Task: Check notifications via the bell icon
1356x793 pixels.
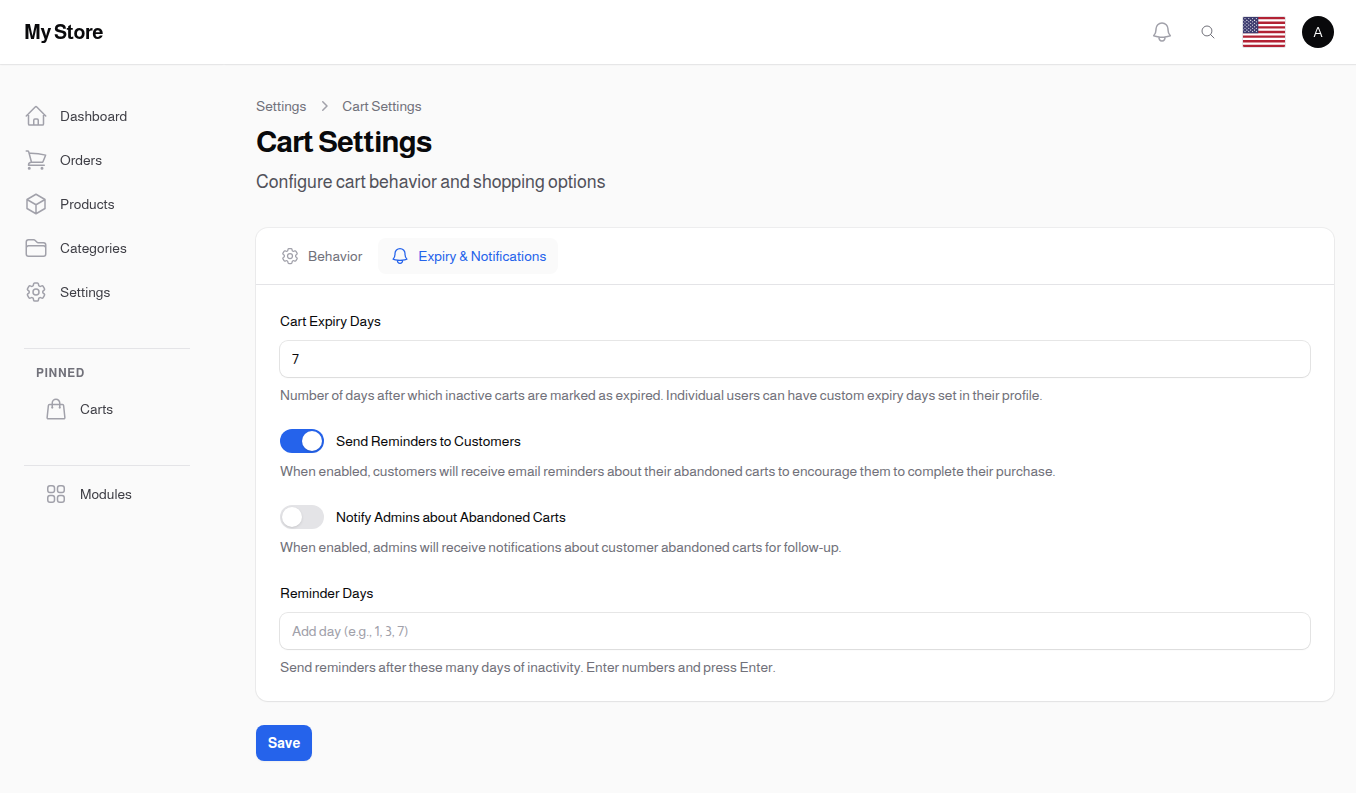Action: 1161,31
